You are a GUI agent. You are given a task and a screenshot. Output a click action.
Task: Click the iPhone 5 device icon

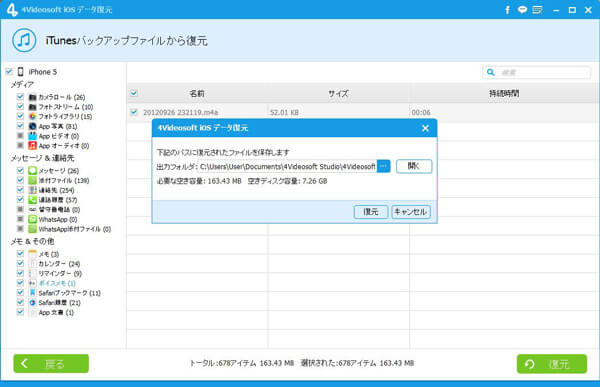(x=21, y=72)
